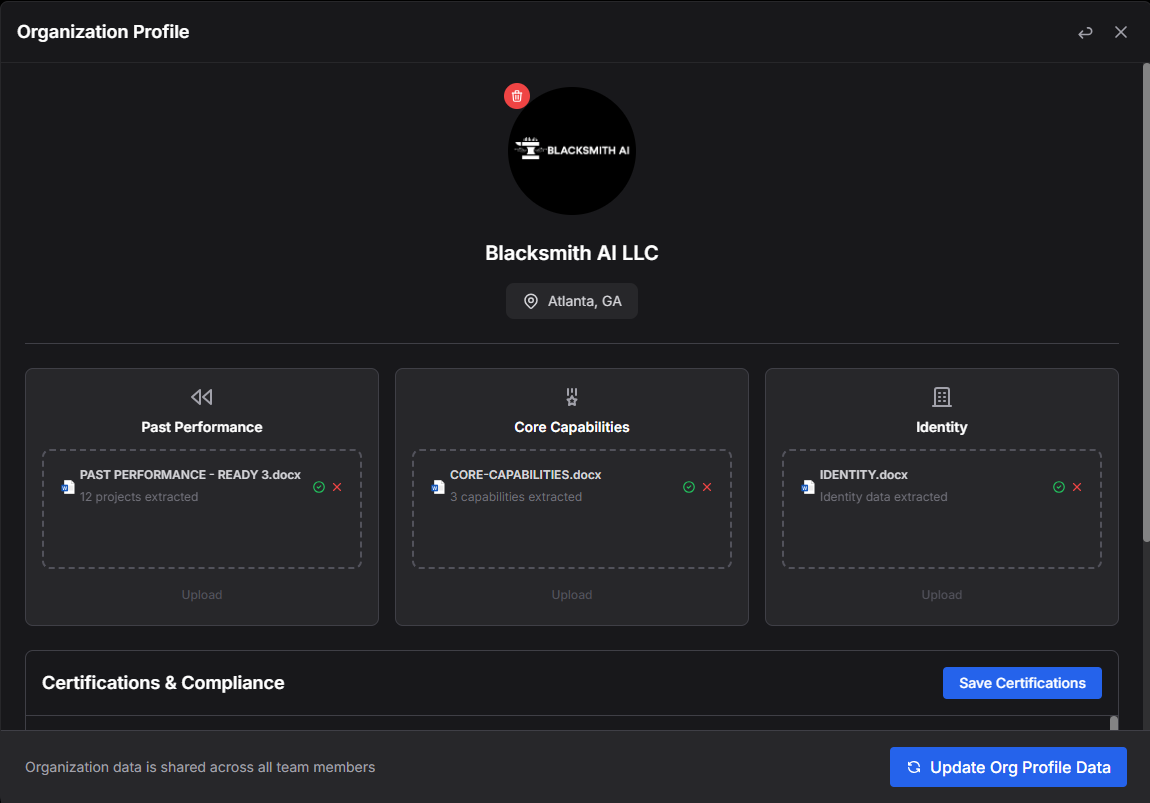Select the rewind icon above Past Performance

tap(202, 396)
